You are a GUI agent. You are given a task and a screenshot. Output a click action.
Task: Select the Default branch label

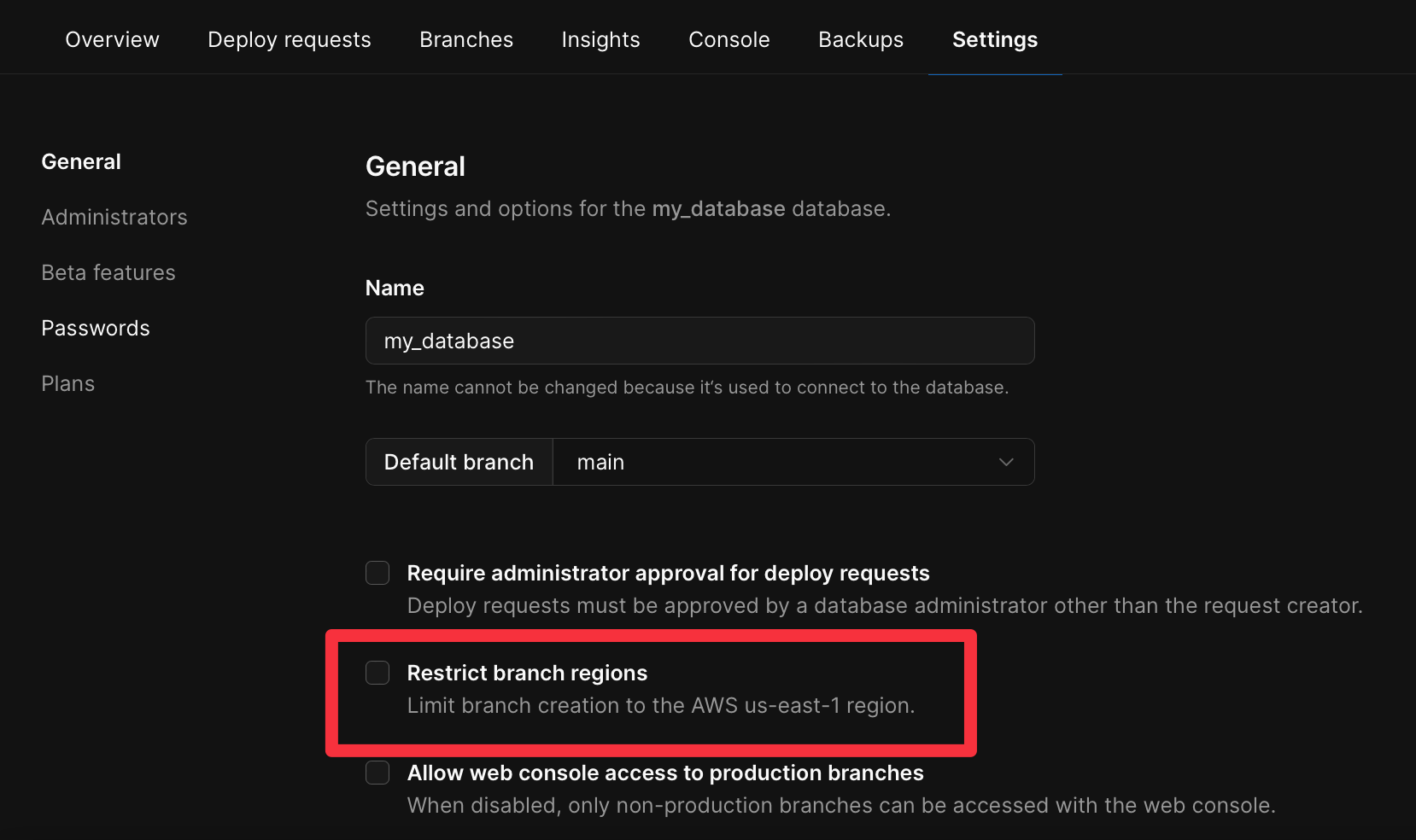click(458, 462)
